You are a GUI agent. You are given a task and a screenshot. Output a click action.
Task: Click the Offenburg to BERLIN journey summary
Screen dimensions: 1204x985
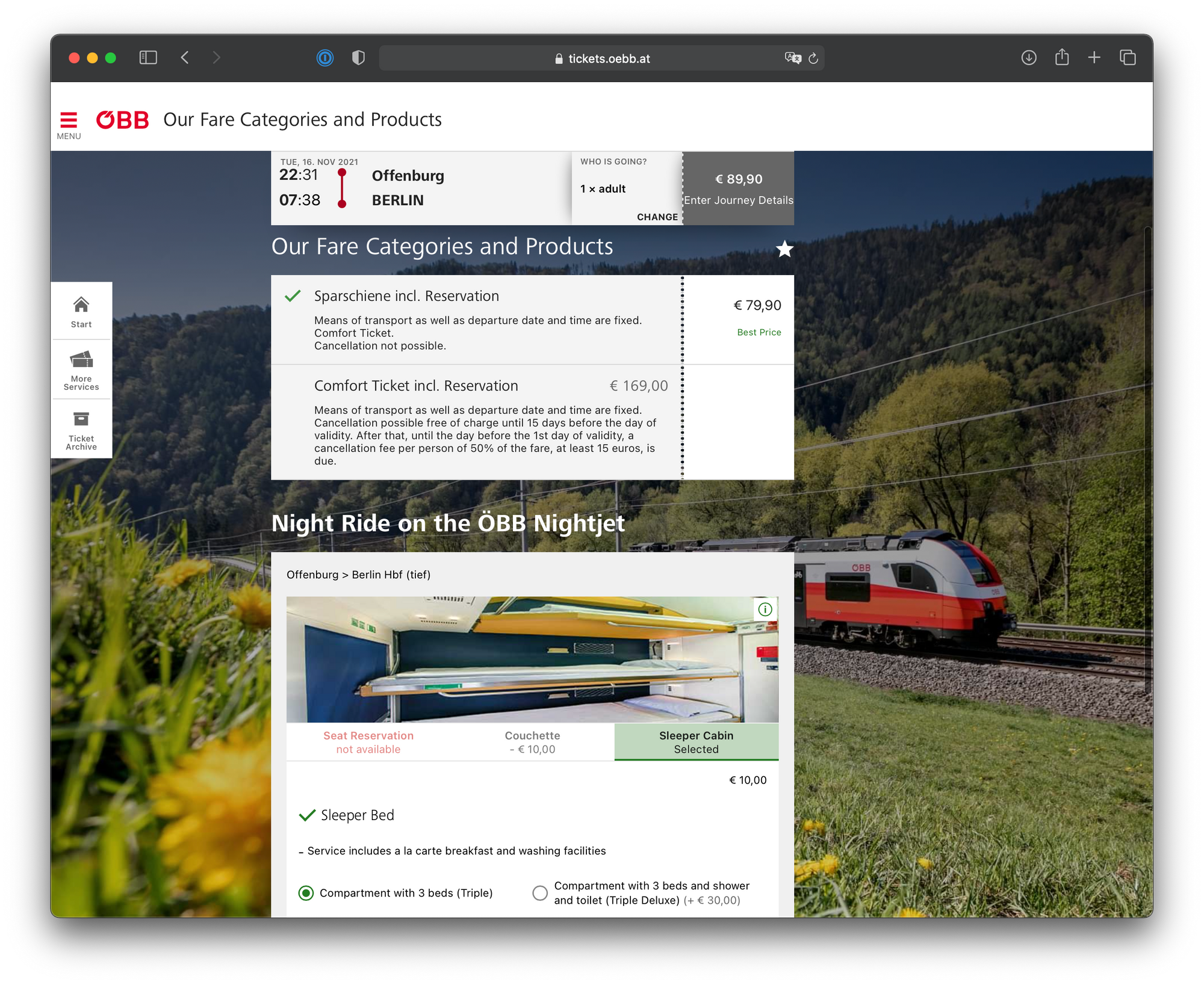pos(421,188)
